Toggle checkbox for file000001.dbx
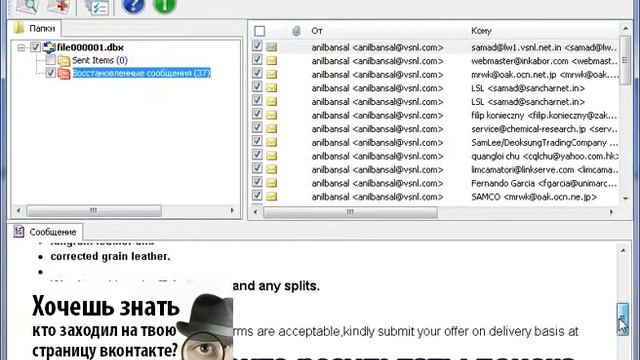The image size is (640, 360). tap(35, 47)
